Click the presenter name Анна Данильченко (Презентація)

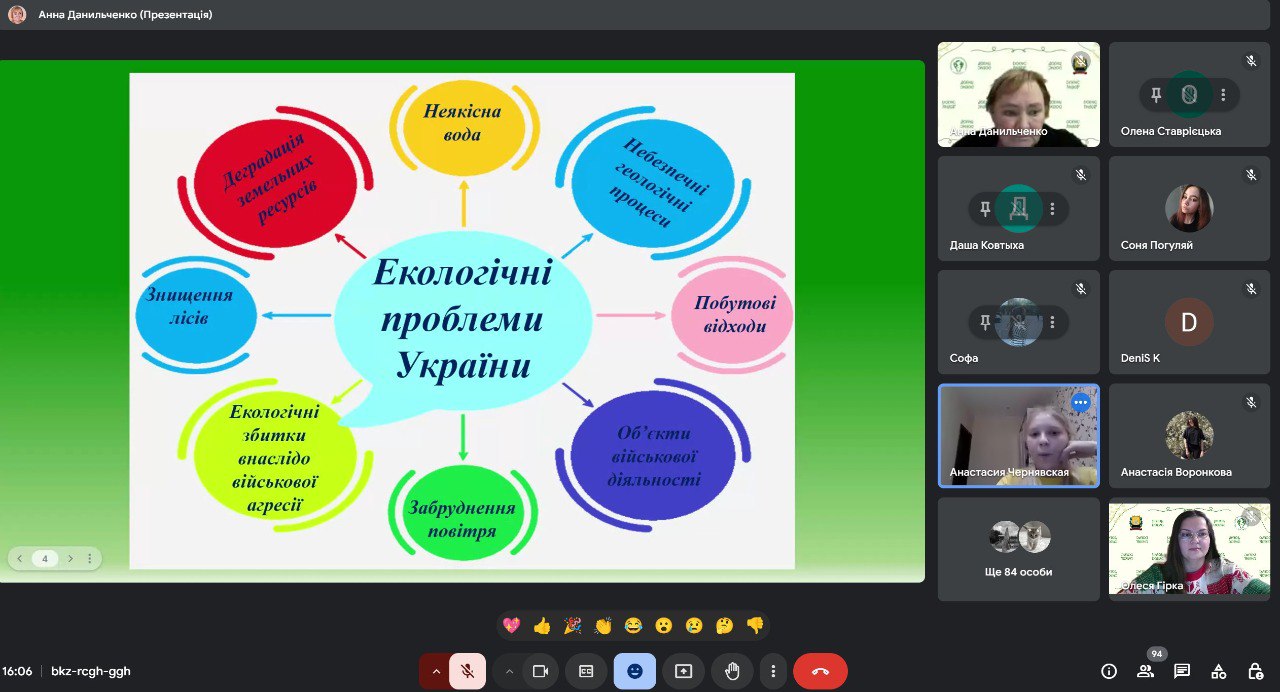(125, 15)
